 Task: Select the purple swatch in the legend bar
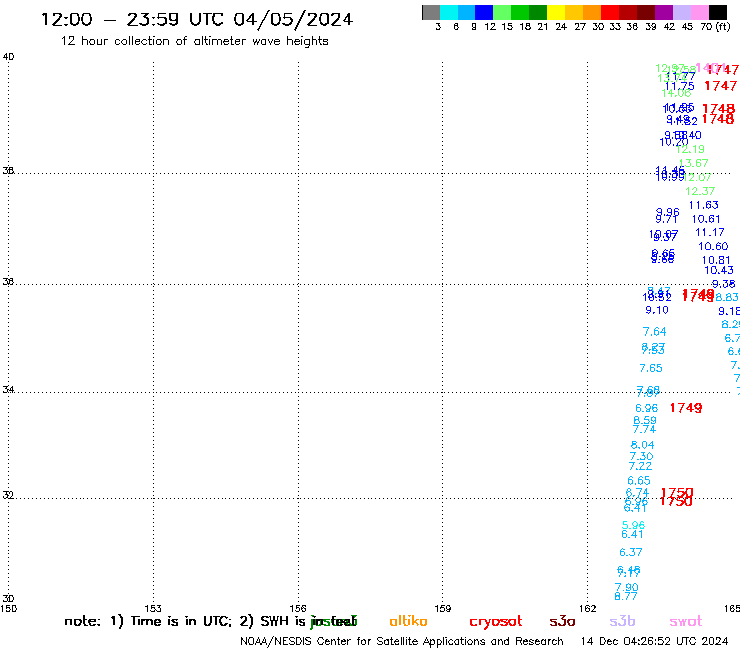(x=664, y=12)
